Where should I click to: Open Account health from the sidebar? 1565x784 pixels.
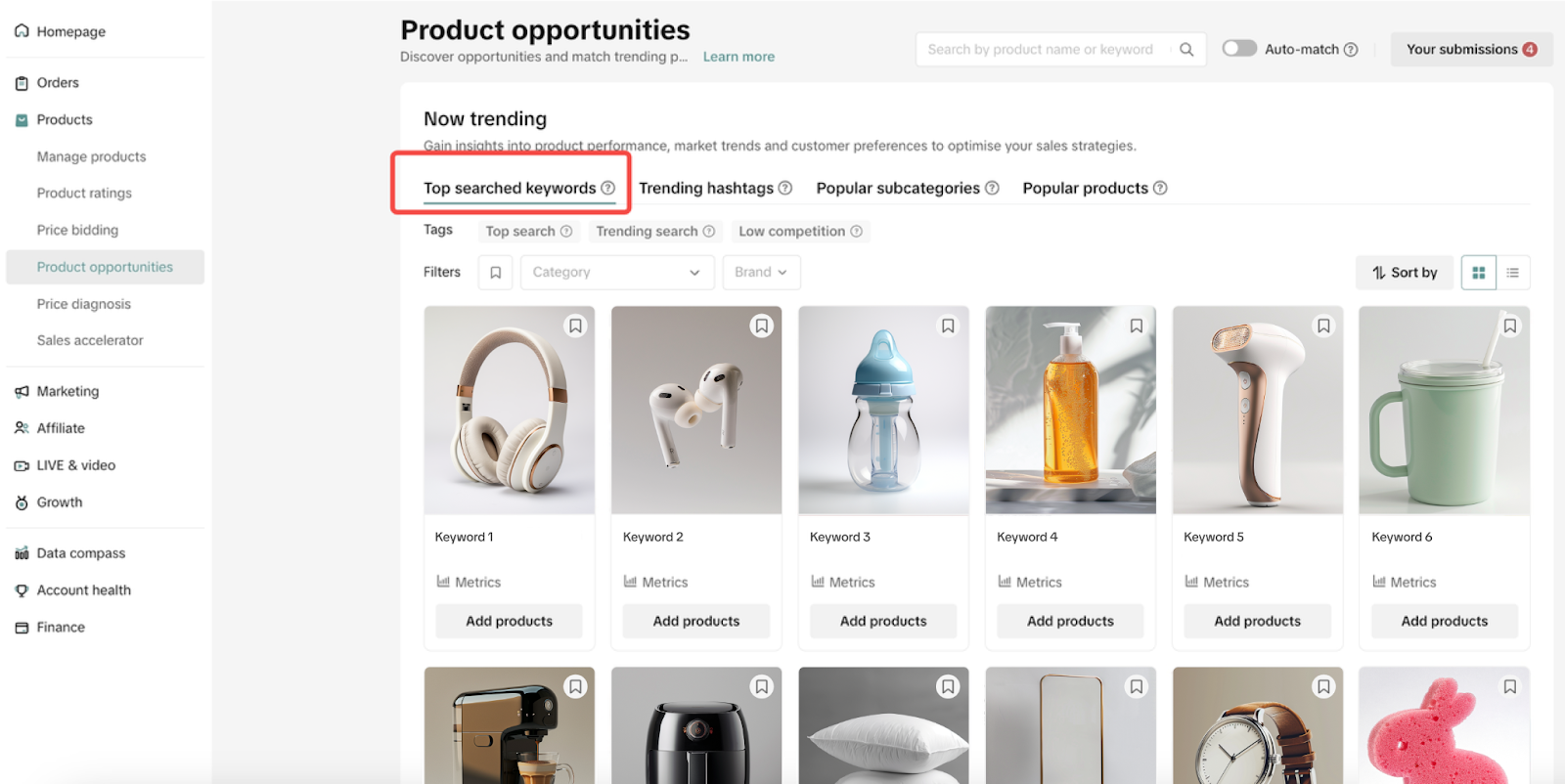coord(83,589)
